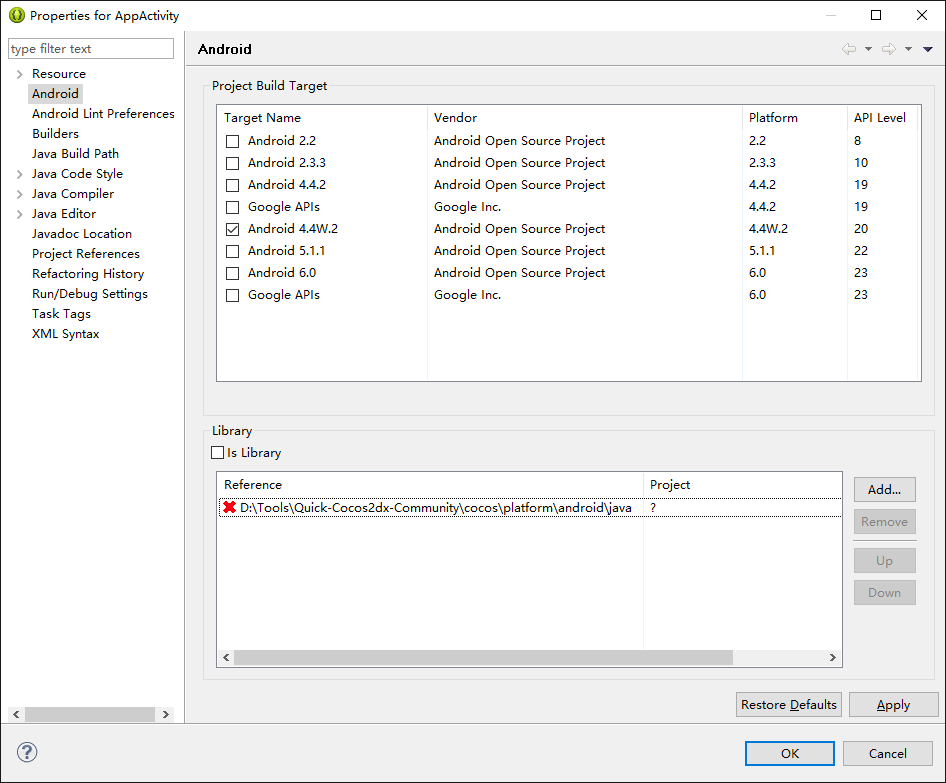Image resolution: width=946 pixels, height=783 pixels.
Task: Dismiss dialog with Cancel button
Action: [887, 753]
